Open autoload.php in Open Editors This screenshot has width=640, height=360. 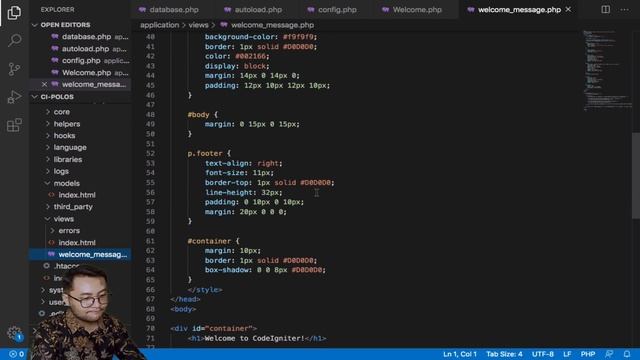[x=85, y=49]
